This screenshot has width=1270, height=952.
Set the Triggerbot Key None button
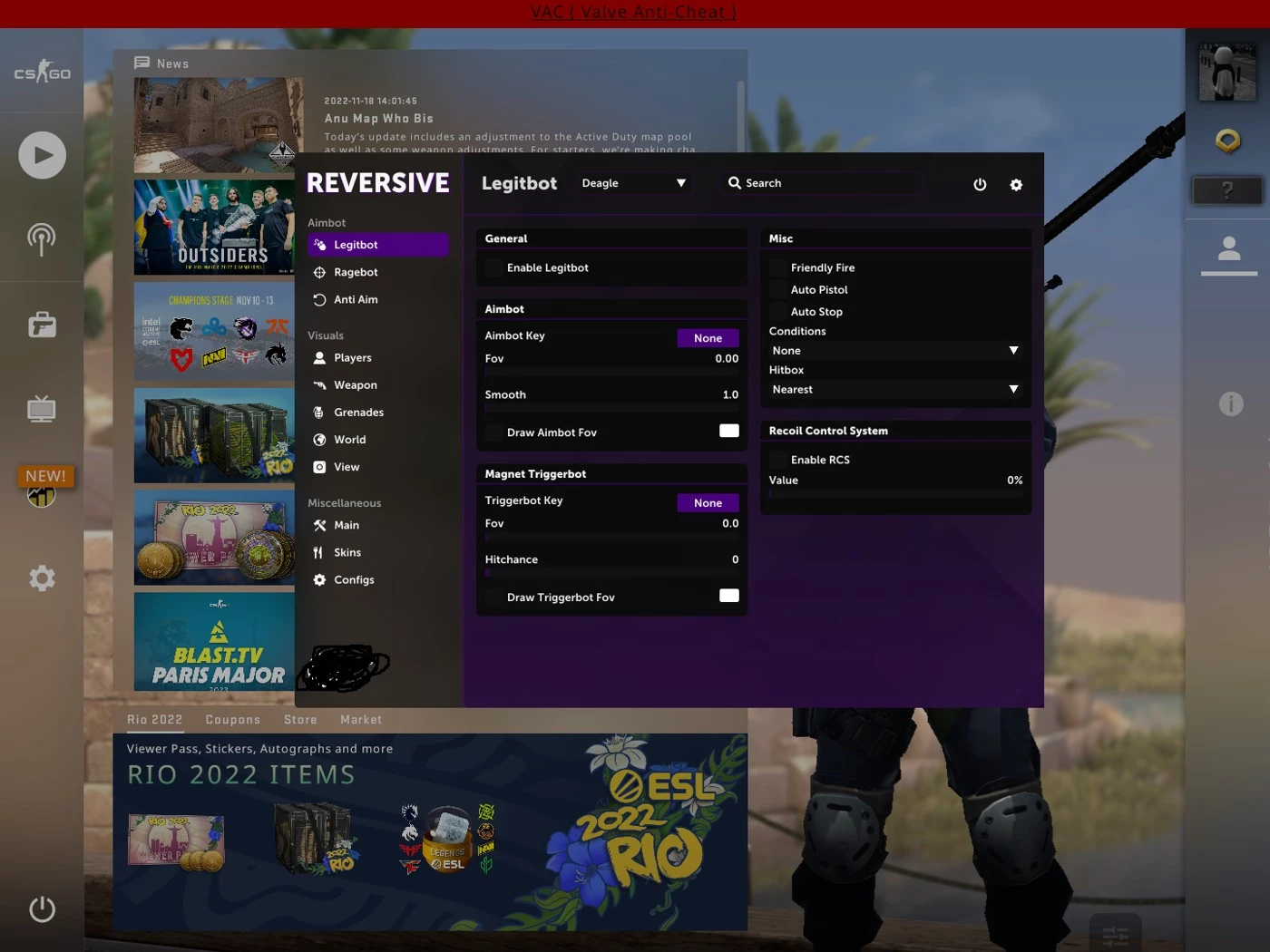pos(708,503)
